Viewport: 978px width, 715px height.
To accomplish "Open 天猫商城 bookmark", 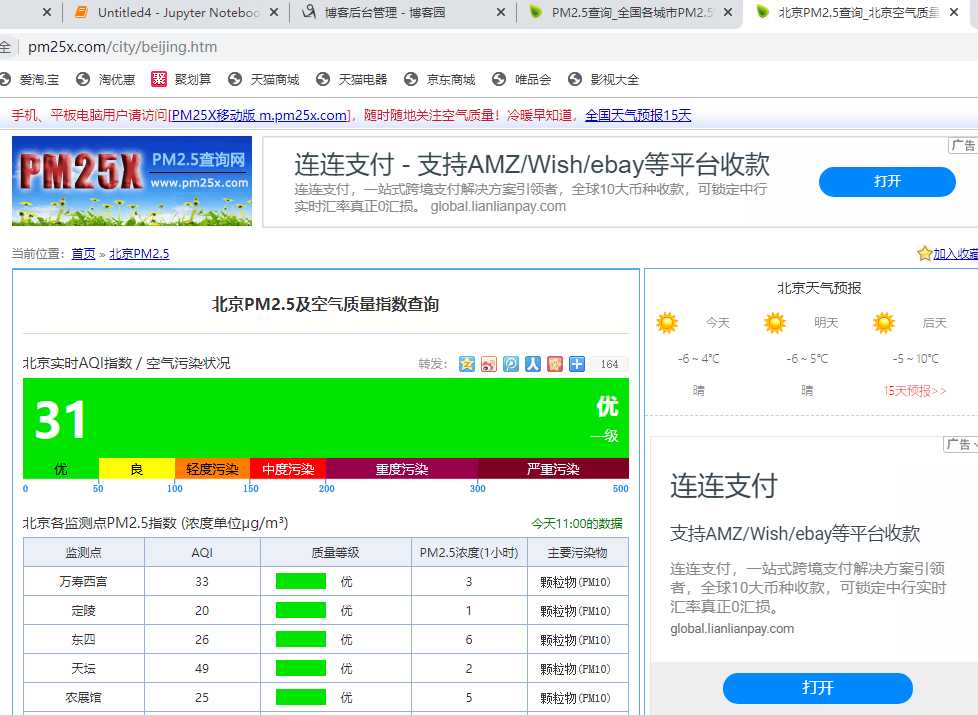I will tap(264, 79).
